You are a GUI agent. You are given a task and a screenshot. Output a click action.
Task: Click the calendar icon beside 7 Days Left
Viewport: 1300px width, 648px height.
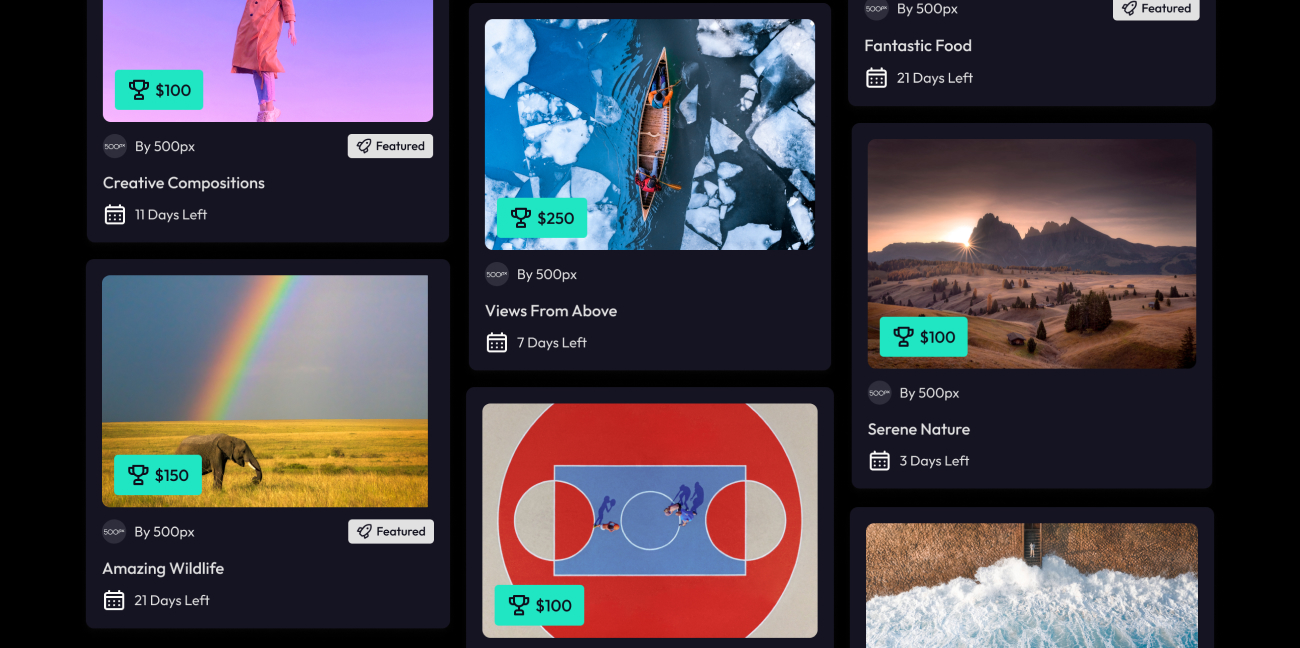[x=497, y=343]
